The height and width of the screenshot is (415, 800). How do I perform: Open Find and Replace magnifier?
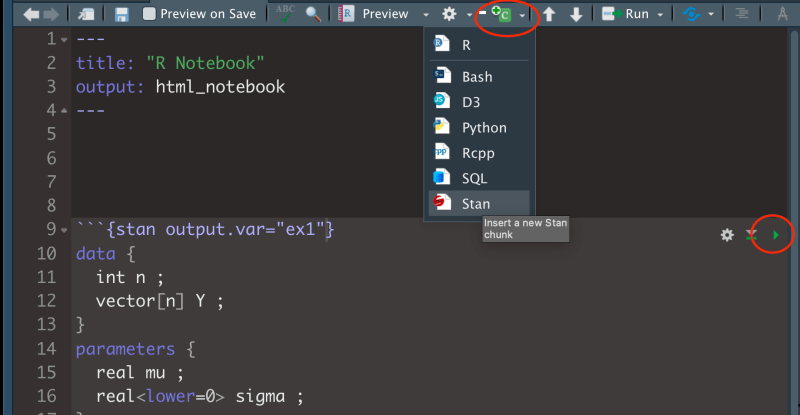point(313,14)
